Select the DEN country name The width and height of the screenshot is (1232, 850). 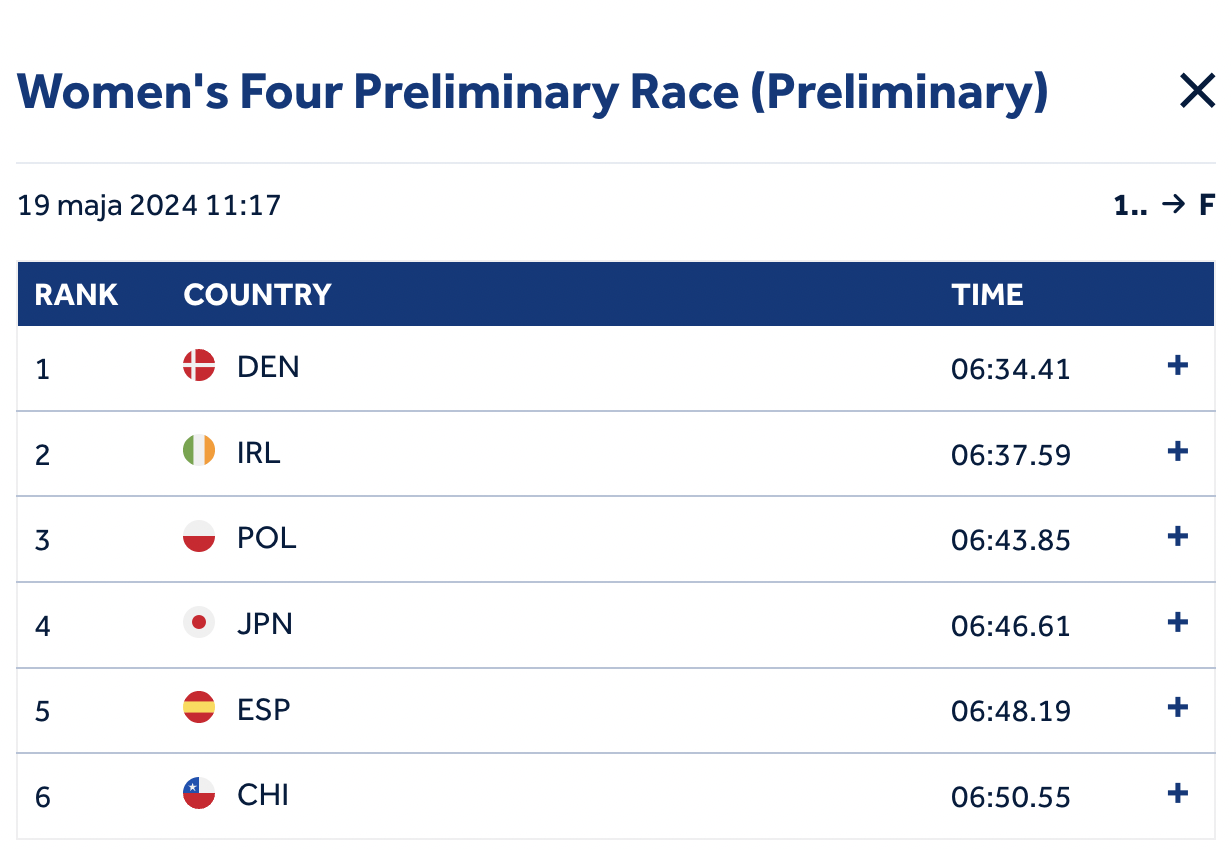pos(268,367)
